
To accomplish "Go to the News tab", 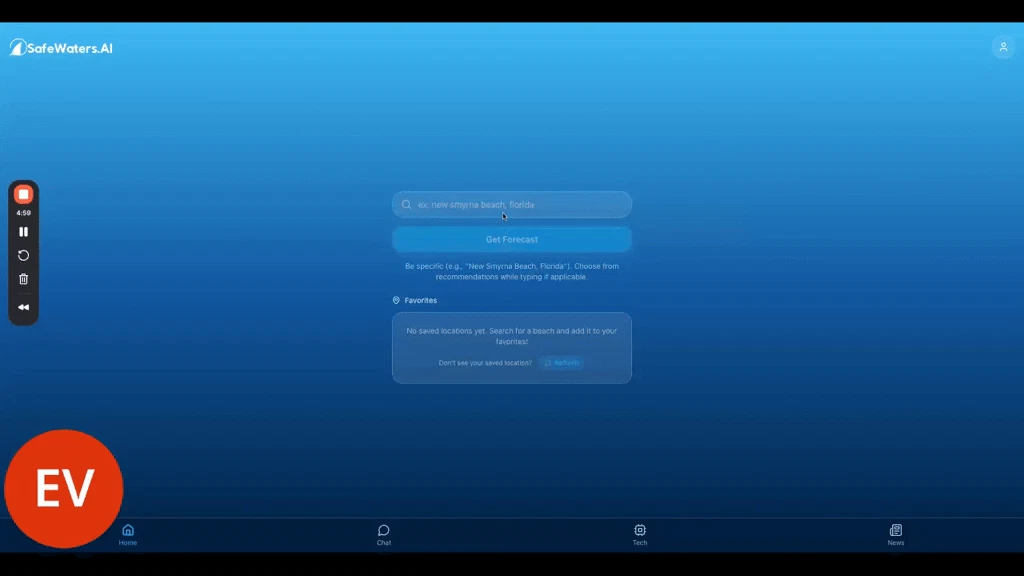I will (x=896, y=535).
